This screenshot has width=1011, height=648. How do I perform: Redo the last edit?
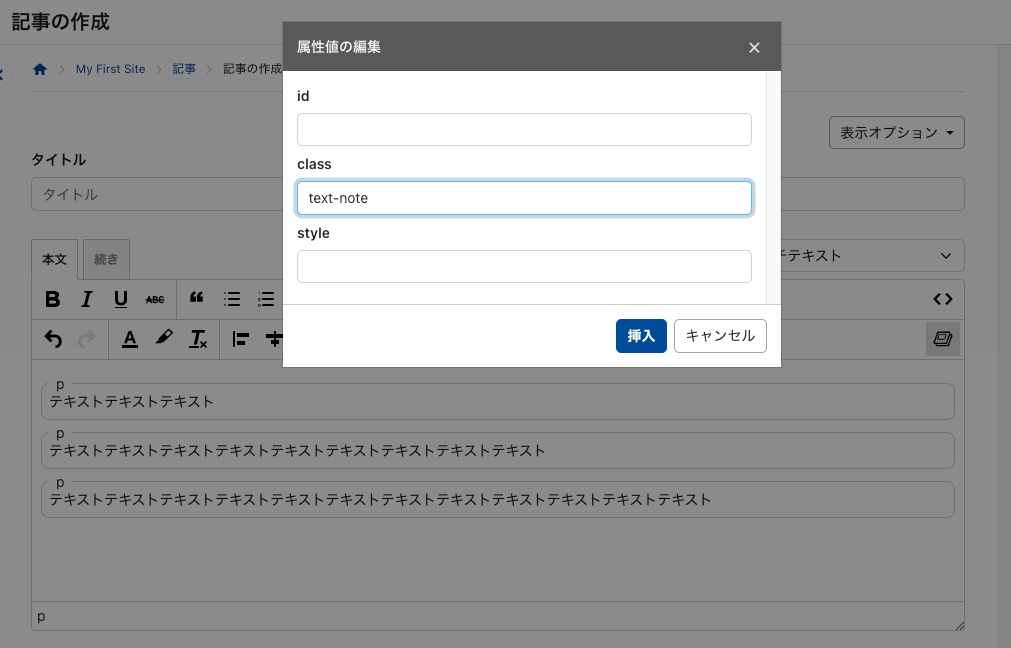(86, 339)
